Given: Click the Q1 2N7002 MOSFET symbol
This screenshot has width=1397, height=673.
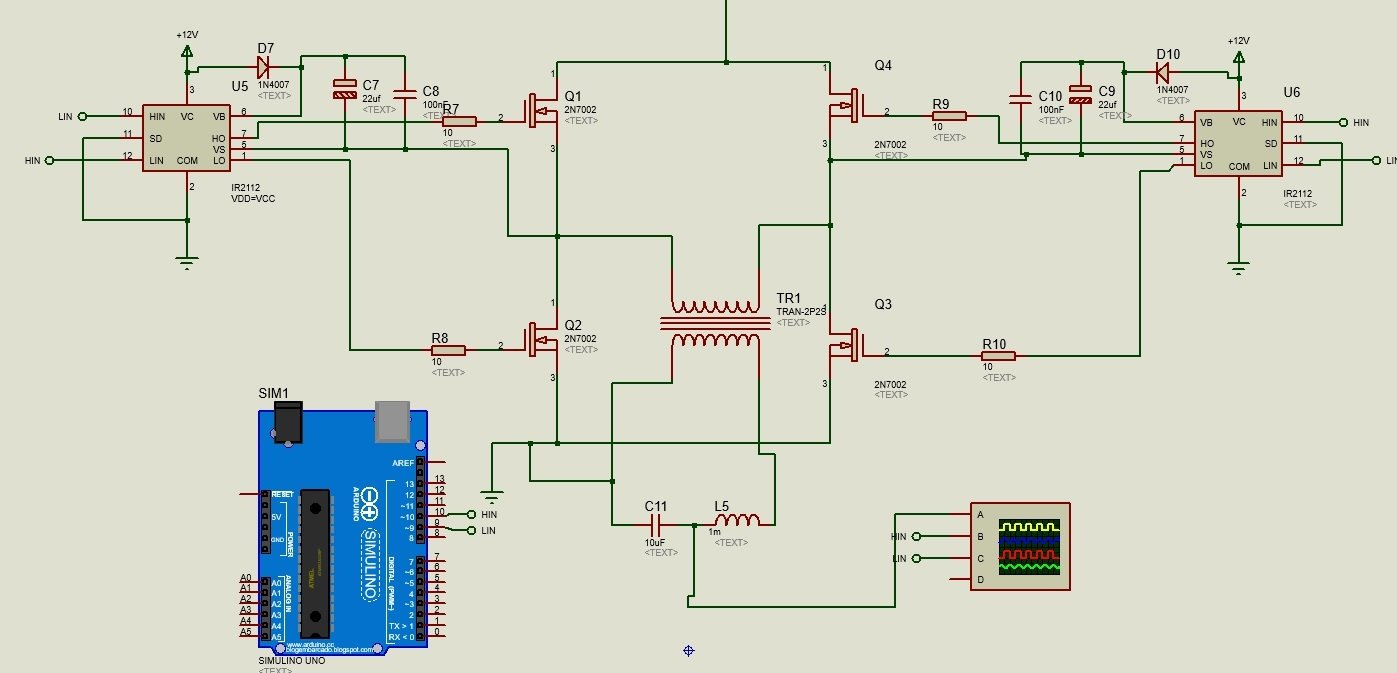Looking at the screenshot, I should point(542,110).
